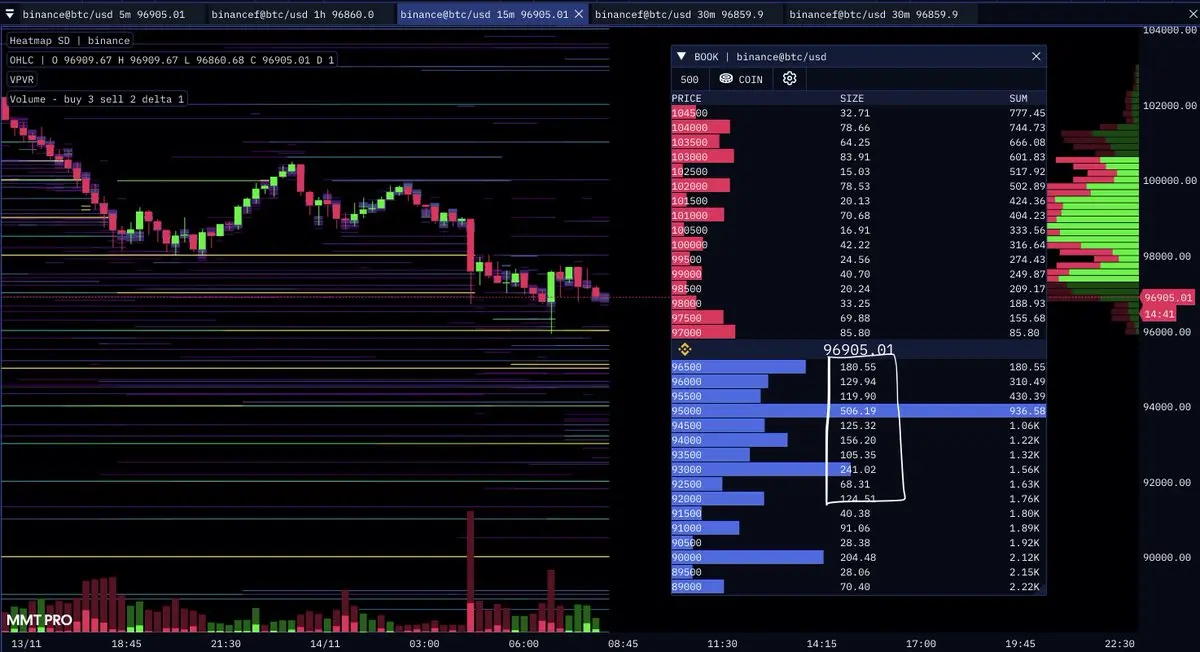Viewport: 1200px width, 652px height.
Task: Open the binancef@btc/usd 30m 96859.9 tab next to the 15m tab
Action: (x=678, y=14)
